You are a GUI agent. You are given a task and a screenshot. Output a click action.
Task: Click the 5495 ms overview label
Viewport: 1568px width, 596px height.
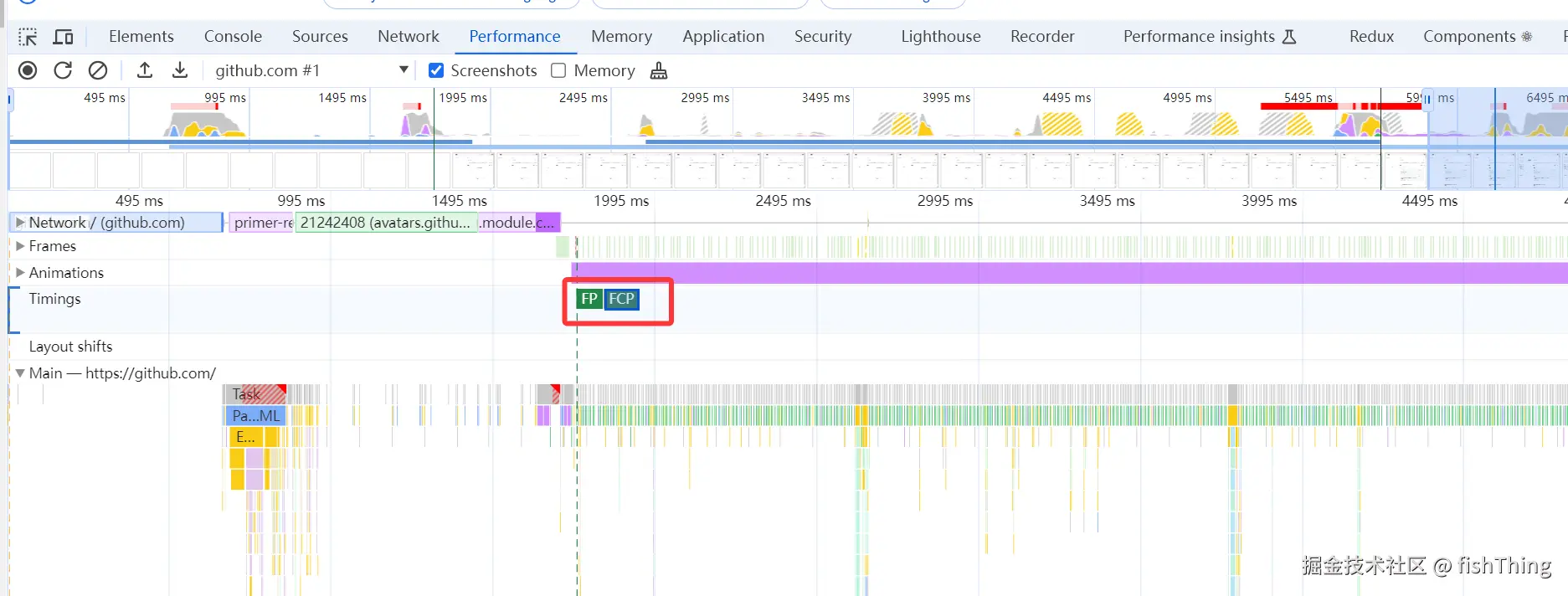point(1308,98)
